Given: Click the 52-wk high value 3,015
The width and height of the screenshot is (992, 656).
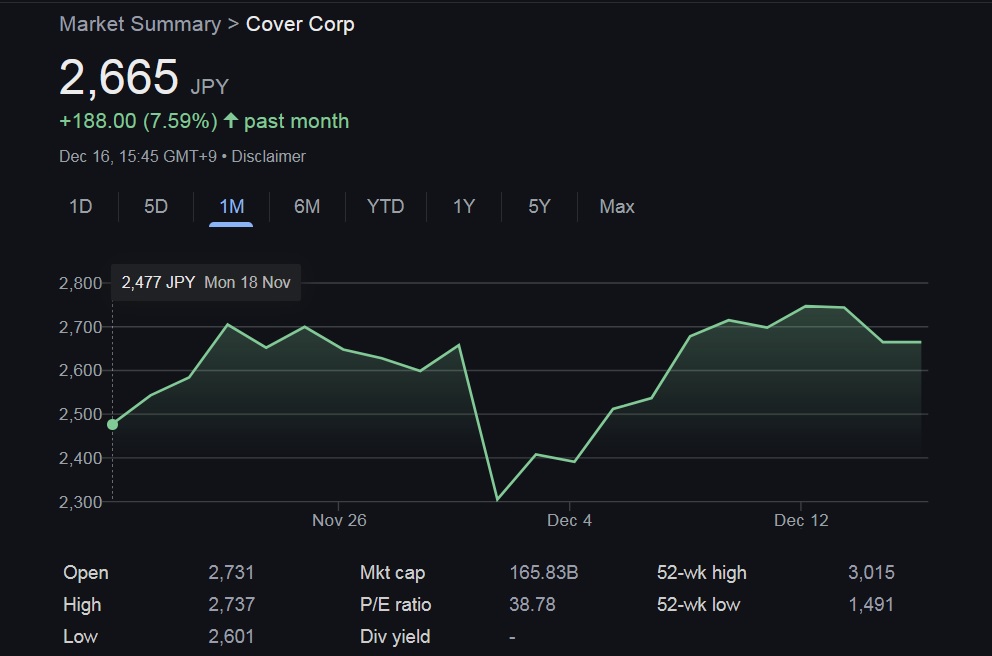Looking at the screenshot, I should 871,572.
